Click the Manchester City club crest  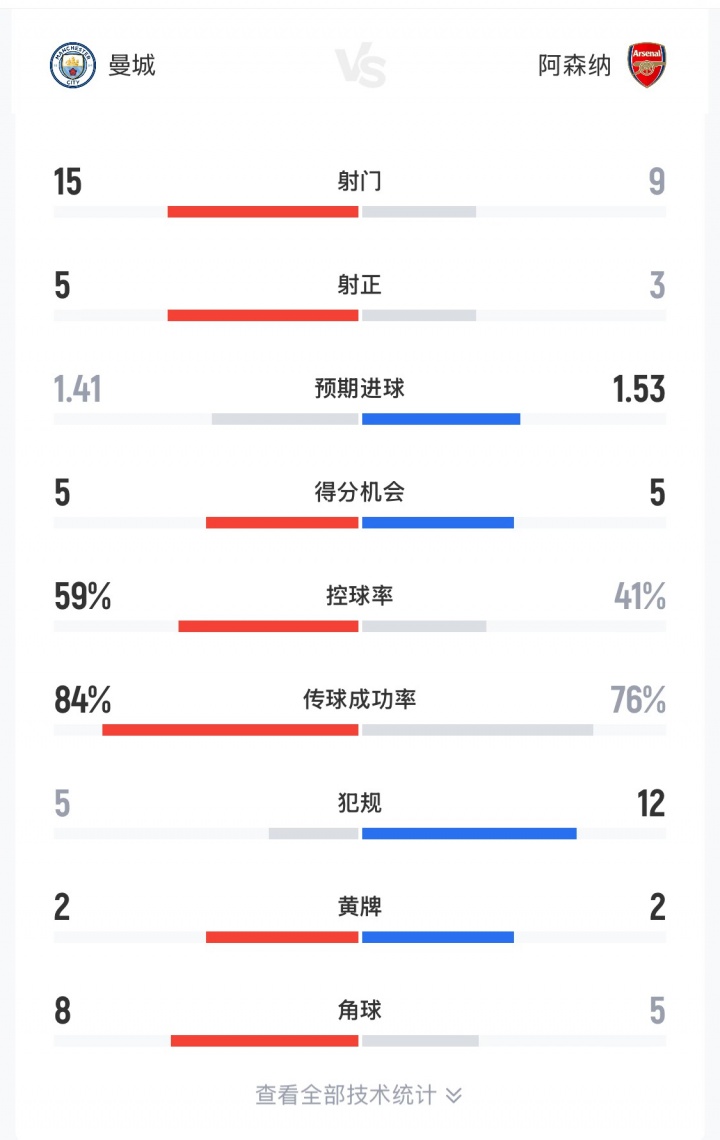pyautogui.click(x=73, y=66)
